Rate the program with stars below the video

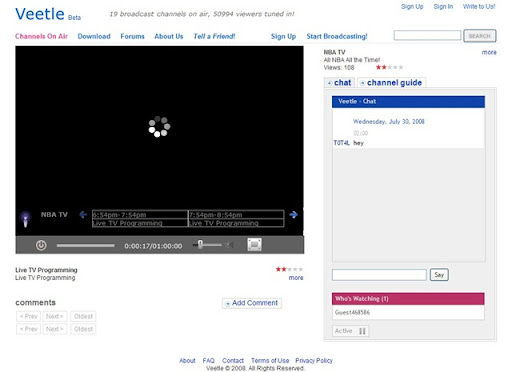289,269
